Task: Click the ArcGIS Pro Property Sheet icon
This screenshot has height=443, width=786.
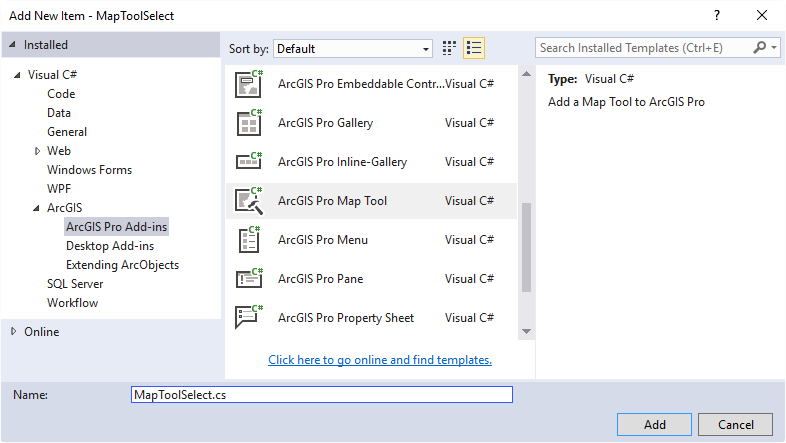Action: pos(249,317)
